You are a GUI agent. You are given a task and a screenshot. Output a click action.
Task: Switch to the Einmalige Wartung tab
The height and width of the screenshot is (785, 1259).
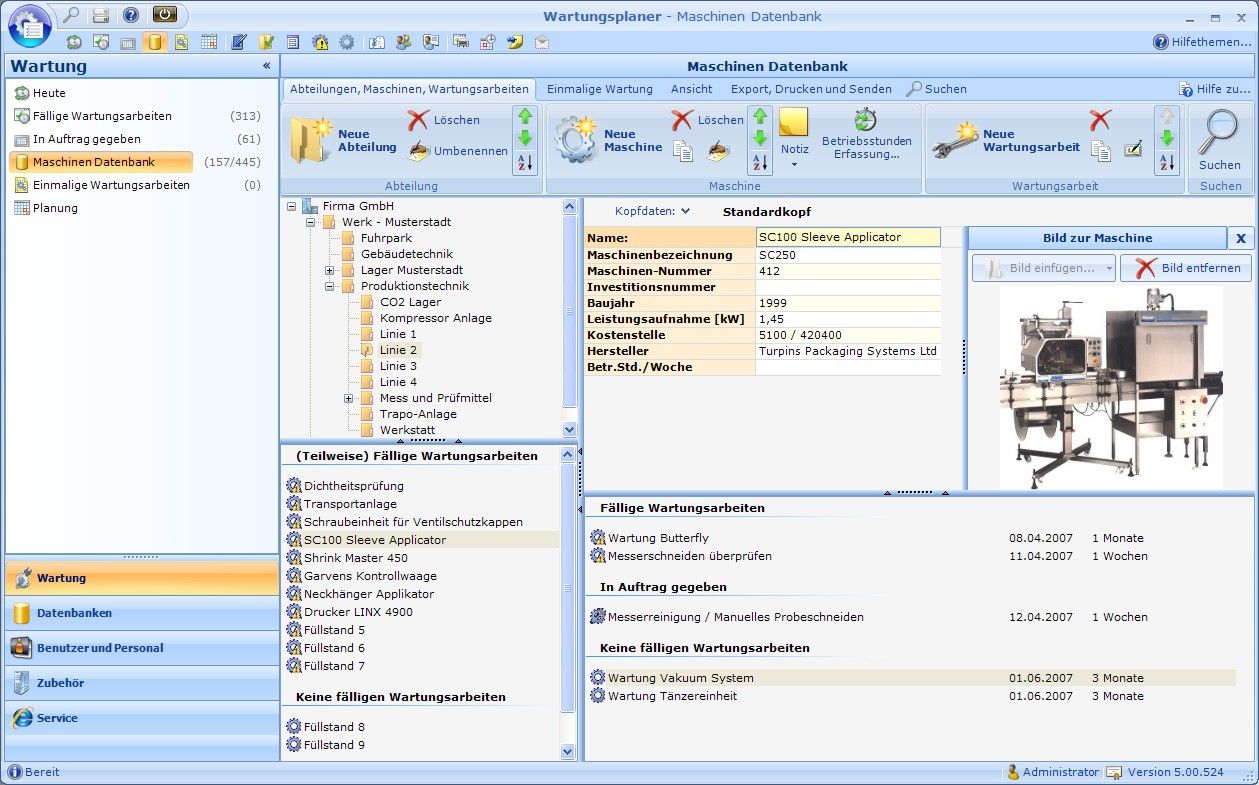tap(599, 89)
